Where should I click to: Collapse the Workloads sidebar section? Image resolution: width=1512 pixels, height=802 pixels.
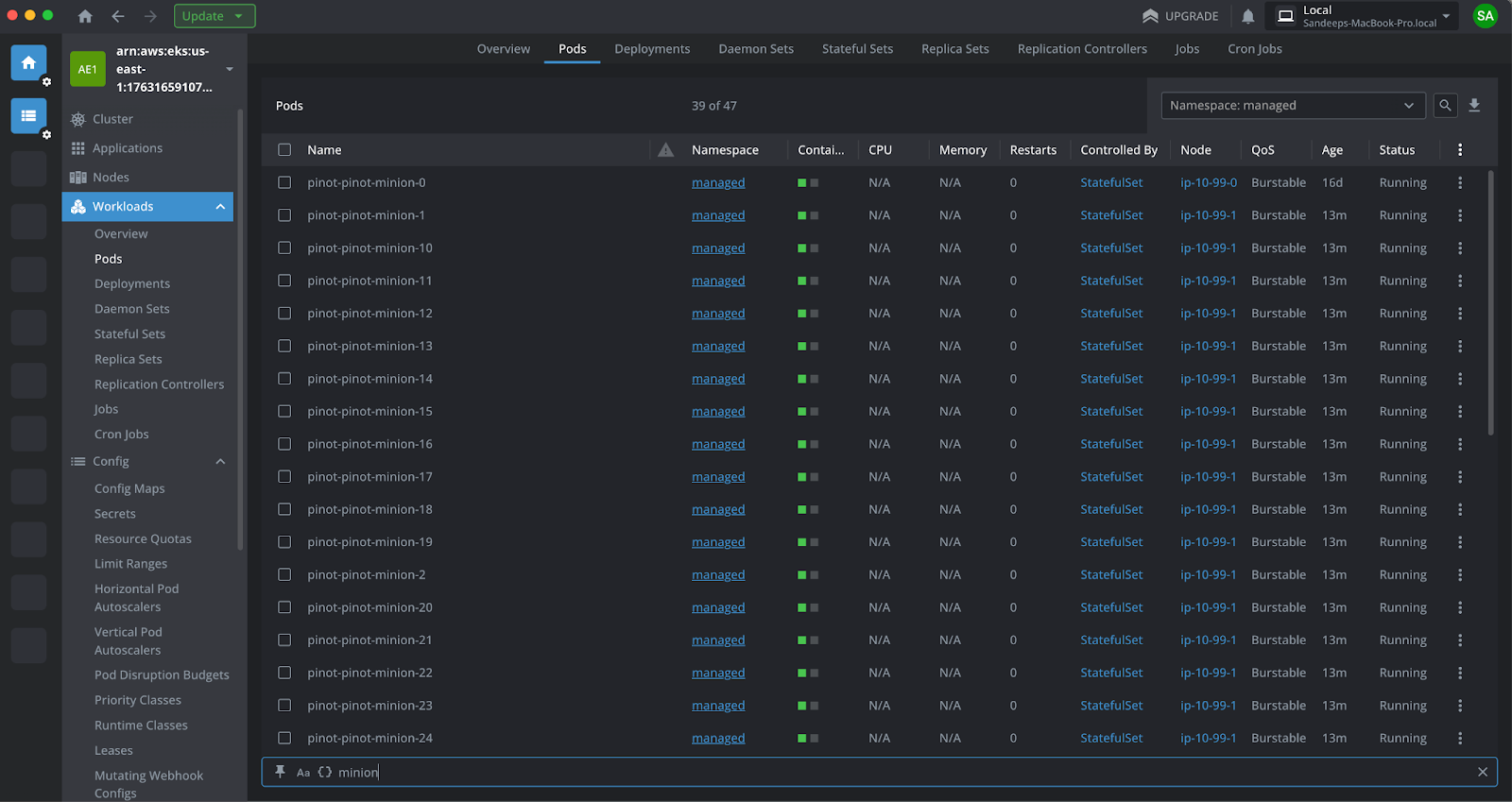coord(220,207)
